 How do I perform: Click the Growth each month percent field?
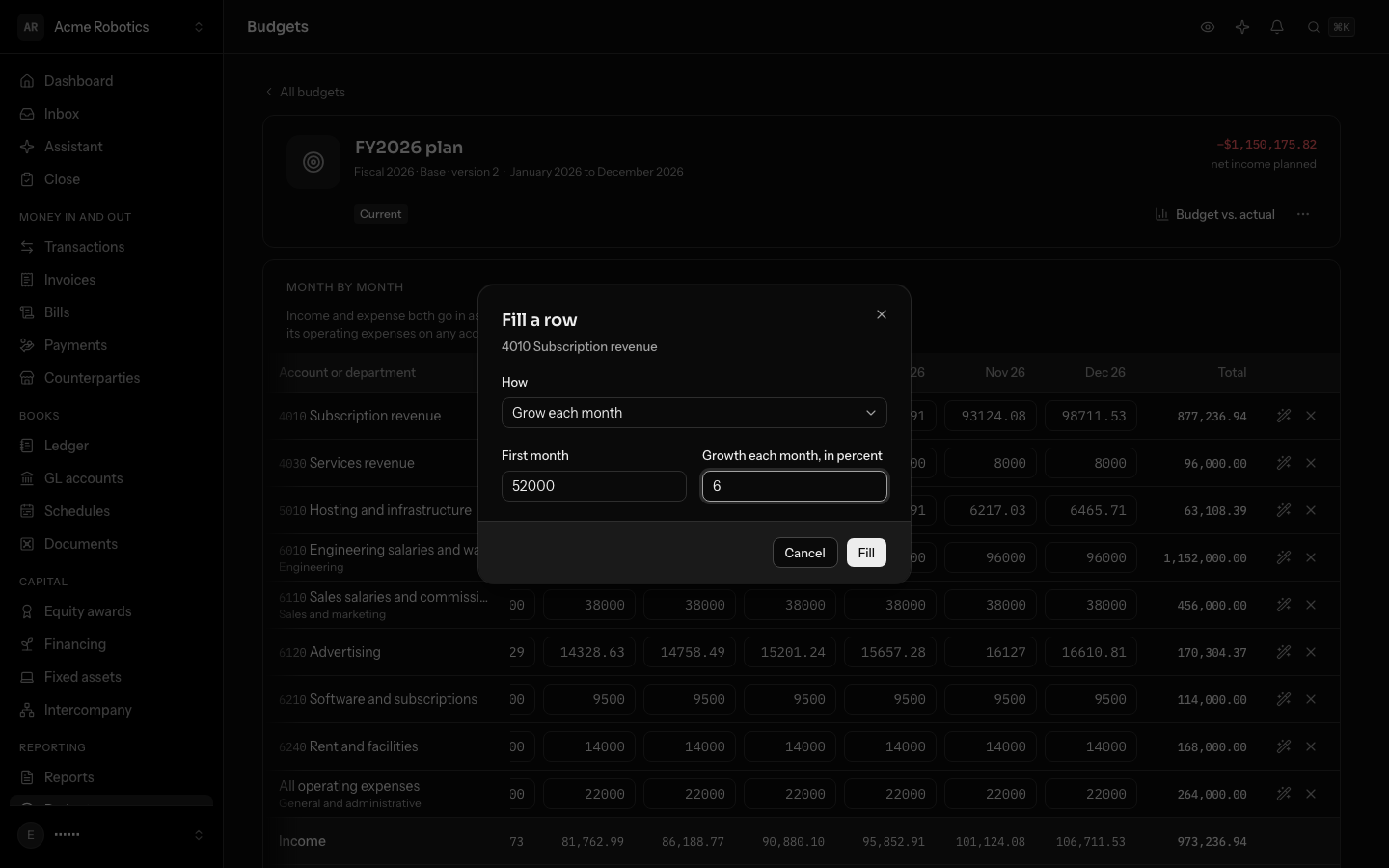tap(795, 486)
